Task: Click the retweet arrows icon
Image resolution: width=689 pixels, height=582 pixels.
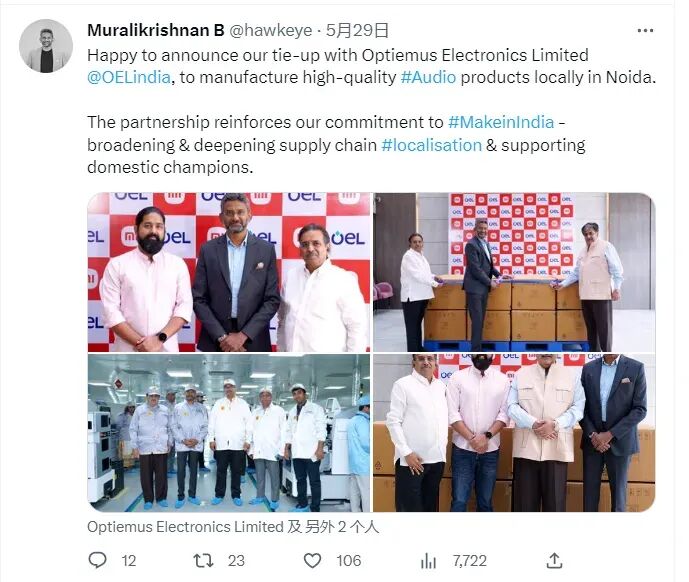Action: point(203,560)
